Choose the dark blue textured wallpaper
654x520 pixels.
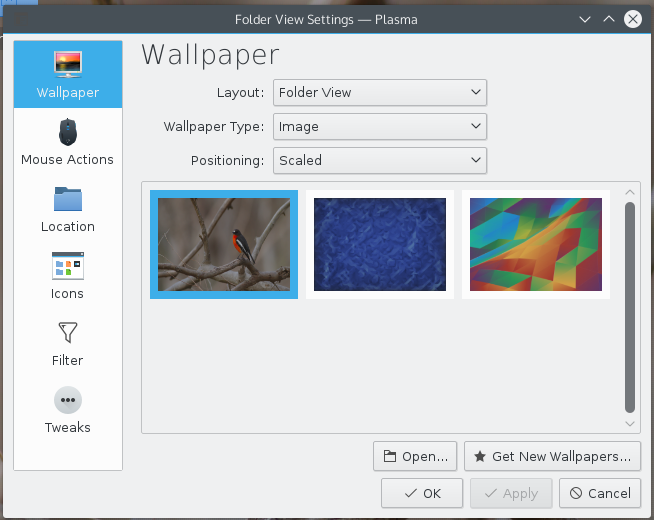[x=380, y=244]
